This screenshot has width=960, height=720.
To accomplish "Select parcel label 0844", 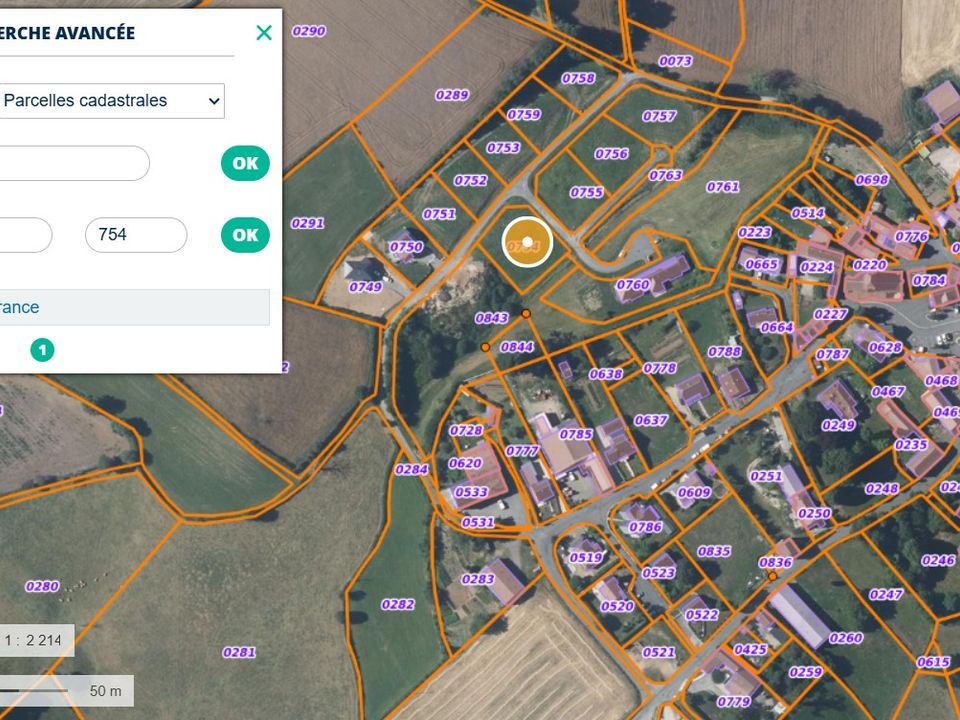I will (517, 347).
